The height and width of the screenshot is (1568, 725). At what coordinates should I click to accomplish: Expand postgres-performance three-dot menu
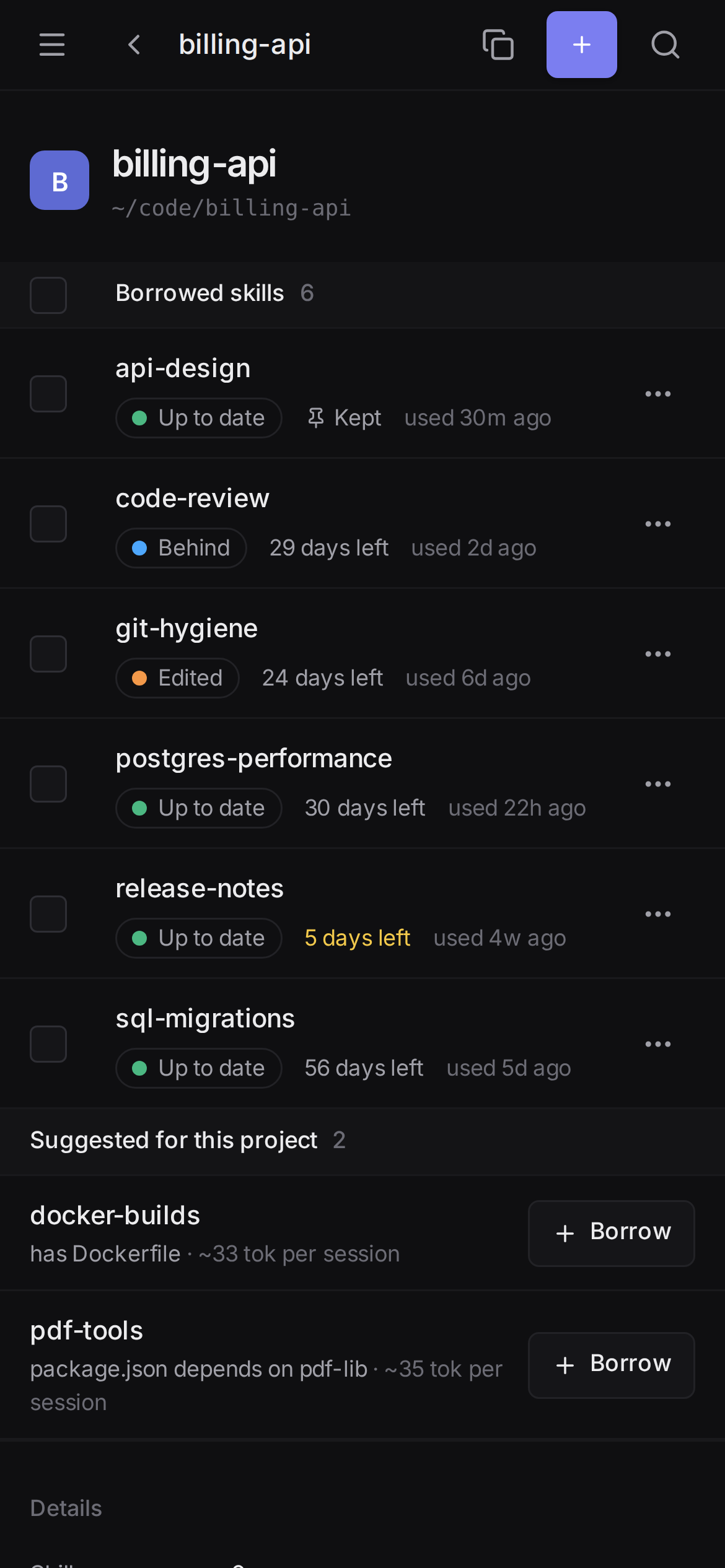[x=658, y=784]
